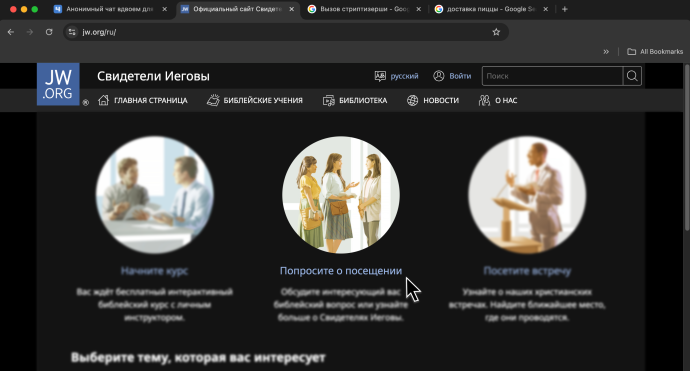Close the Вызов стриптизерши tab
Image resolution: width=690 pixels, height=371 pixels.
tap(418, 9)
